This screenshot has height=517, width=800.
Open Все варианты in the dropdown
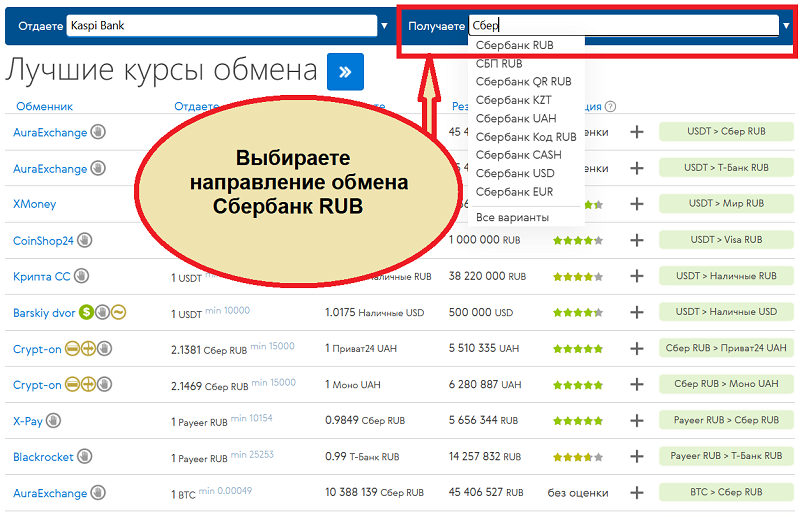coord(512,217)
